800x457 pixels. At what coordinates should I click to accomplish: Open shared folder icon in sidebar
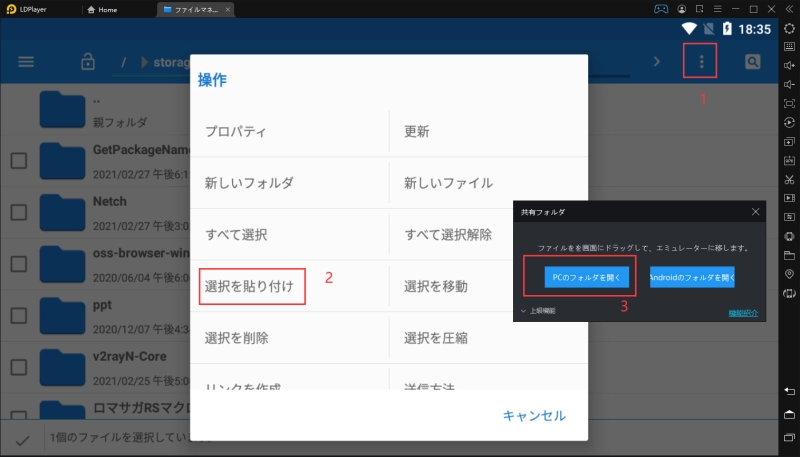click(789, 255)
